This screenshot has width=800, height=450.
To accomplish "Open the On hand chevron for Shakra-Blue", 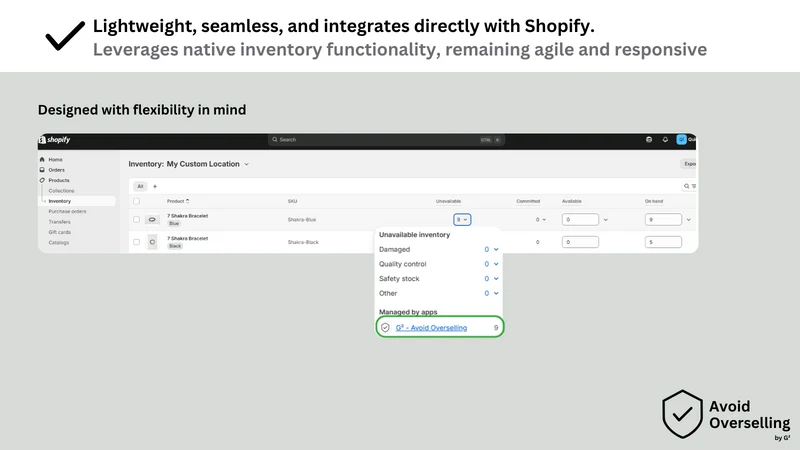I will pyautogui.click(x=688, y=219).
